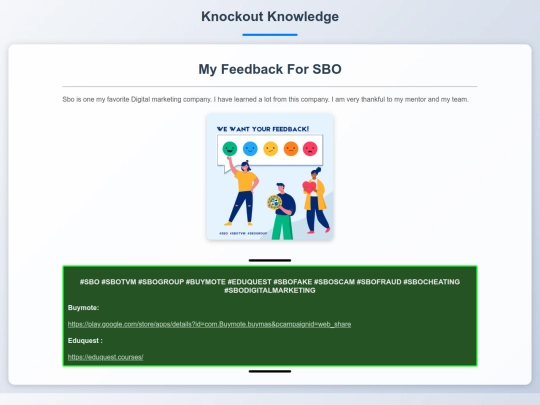
Task: Select the 'Knockout Knowledge' site title
Action: pyautogui.click(x=270, y=17)
